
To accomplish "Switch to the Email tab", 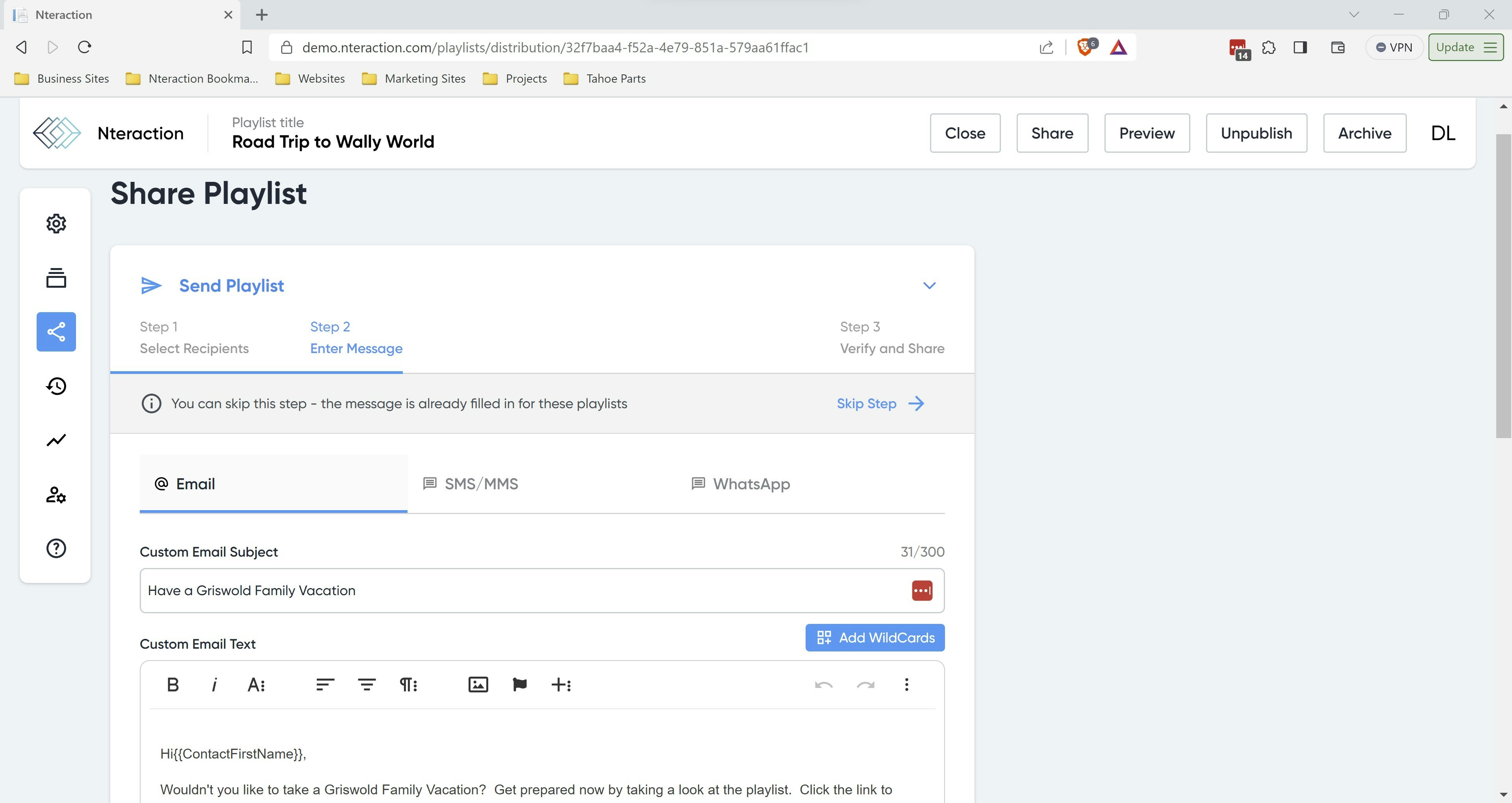I will pyautogui.click(x=274, y=484).
